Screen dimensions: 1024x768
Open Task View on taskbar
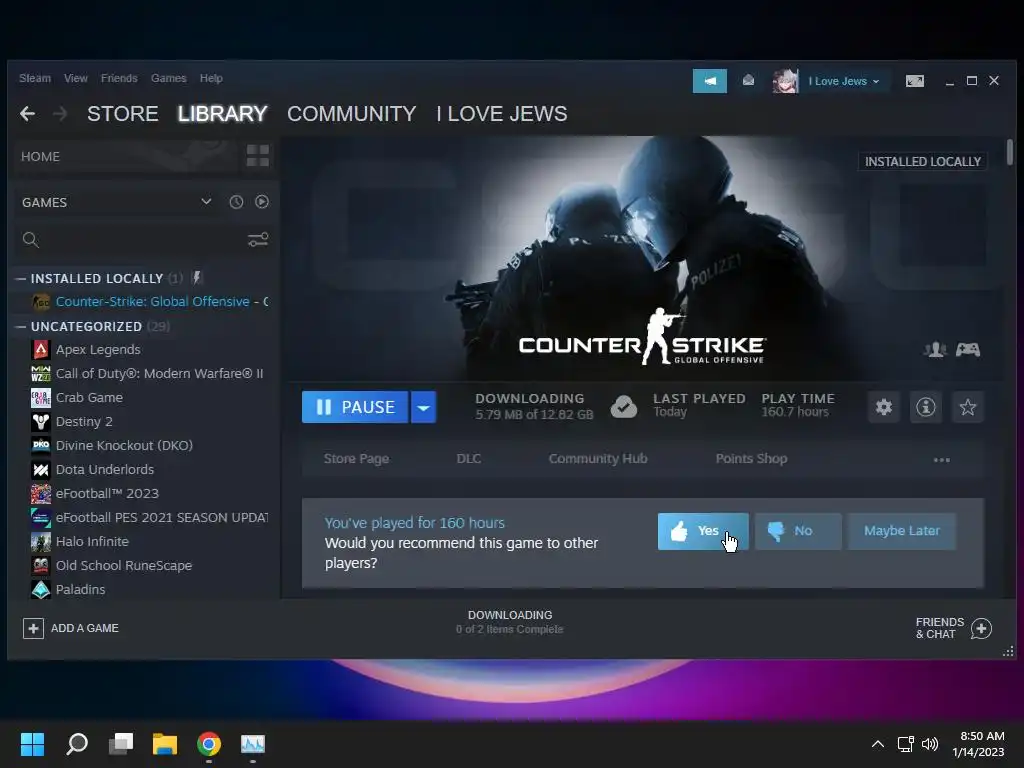point(121,744)
